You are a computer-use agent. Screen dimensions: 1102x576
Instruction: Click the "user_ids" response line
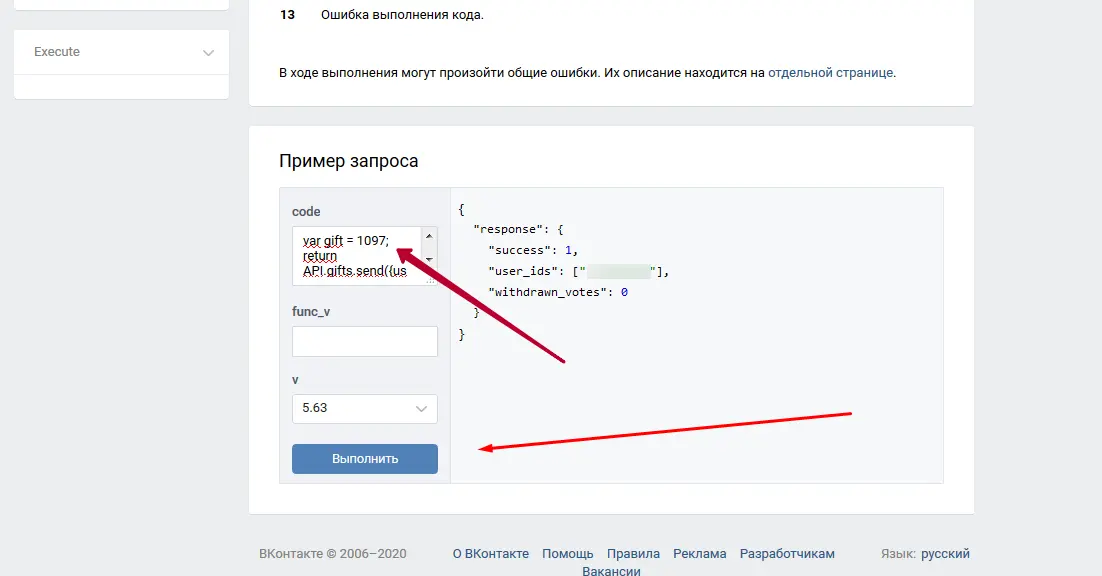[578, 271]
